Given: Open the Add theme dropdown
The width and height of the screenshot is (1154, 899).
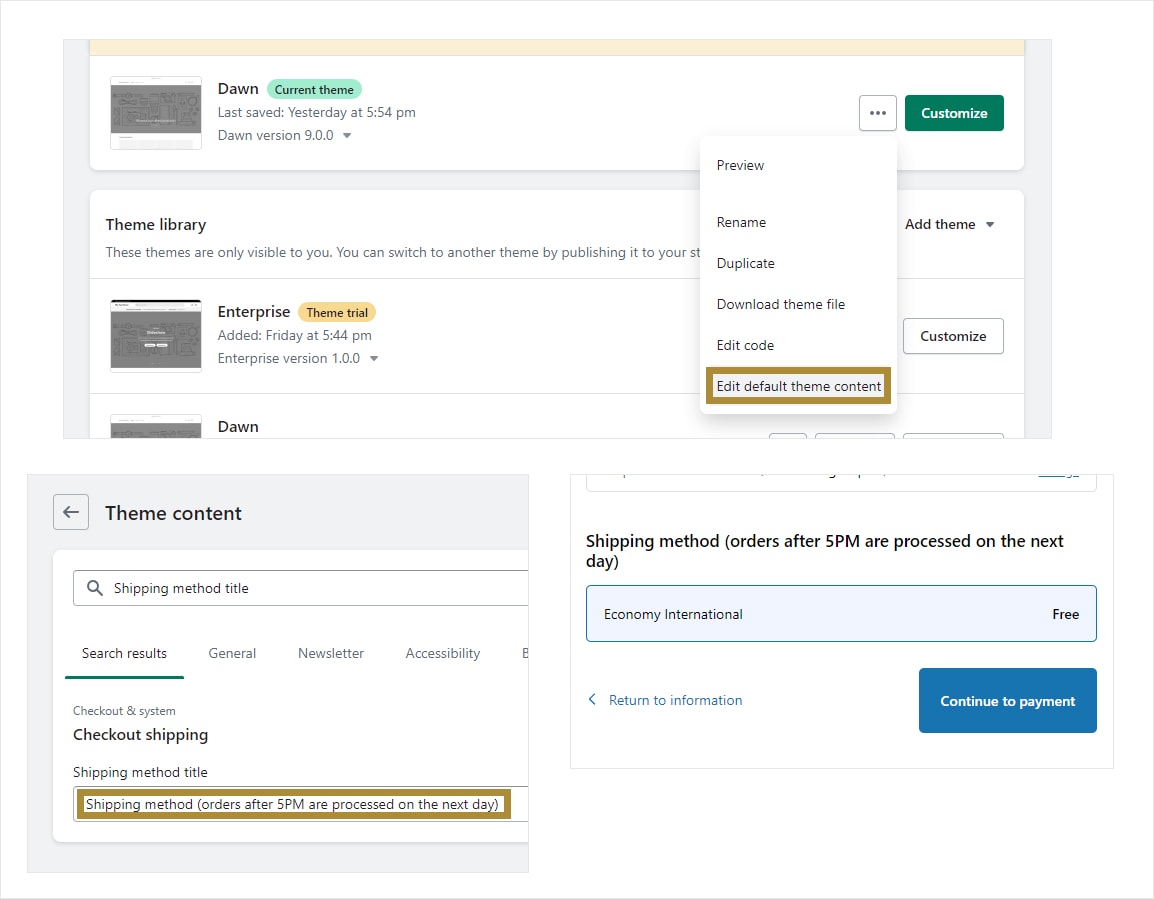Looking at the screenshot, I should click(x=949, y=224).
